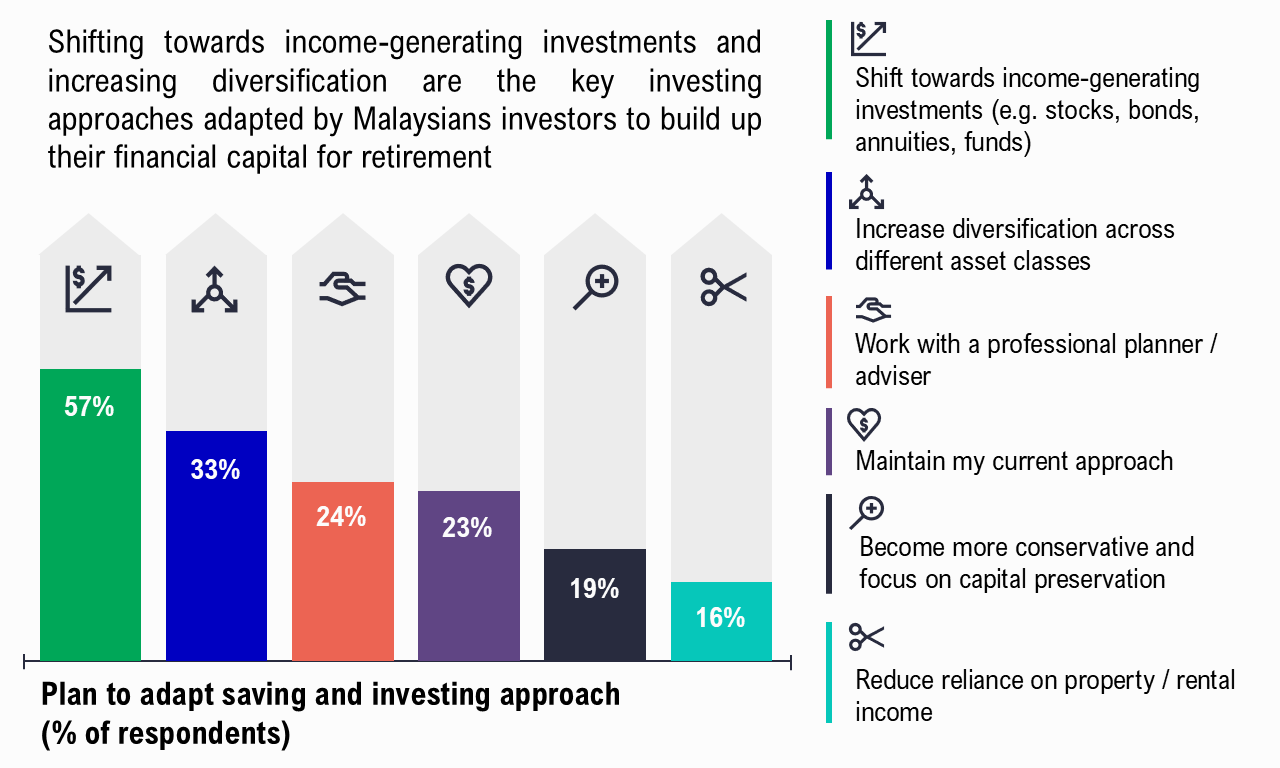1280x768 pixels.
Task: Click the magnifying glass icon above the dark bar
Action: click(x=596, y=288)
